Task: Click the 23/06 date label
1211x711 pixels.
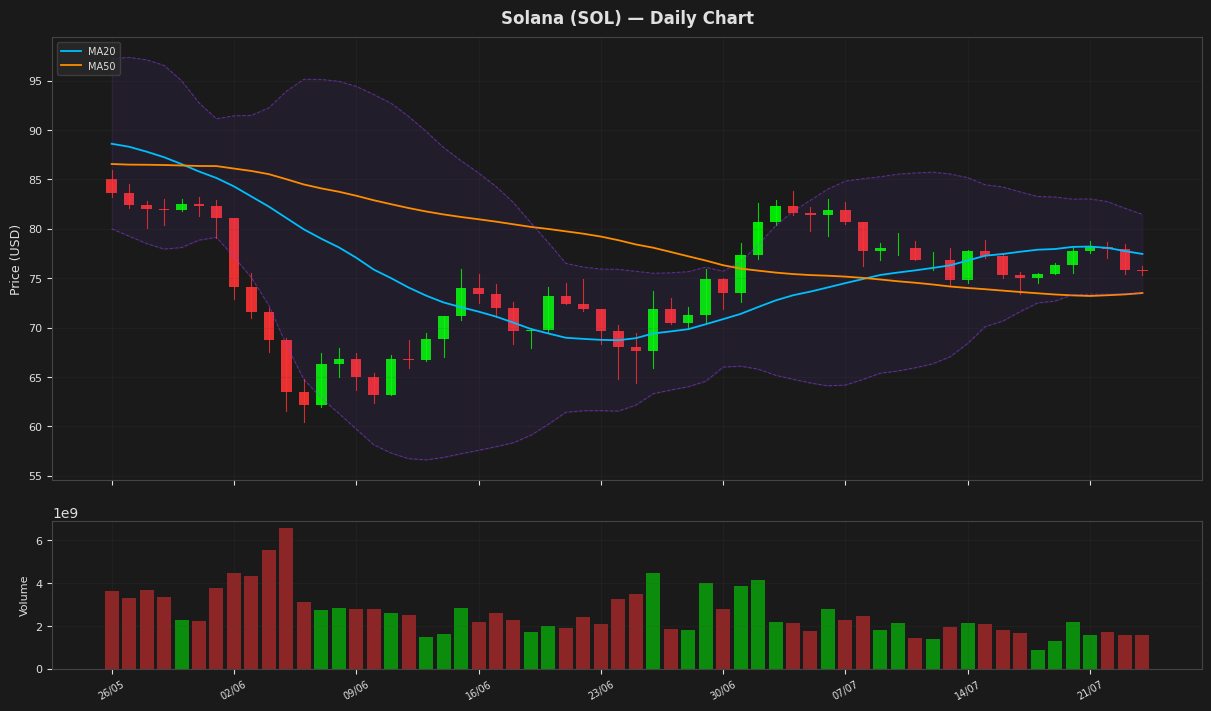Action: click(x=600, y=690)
